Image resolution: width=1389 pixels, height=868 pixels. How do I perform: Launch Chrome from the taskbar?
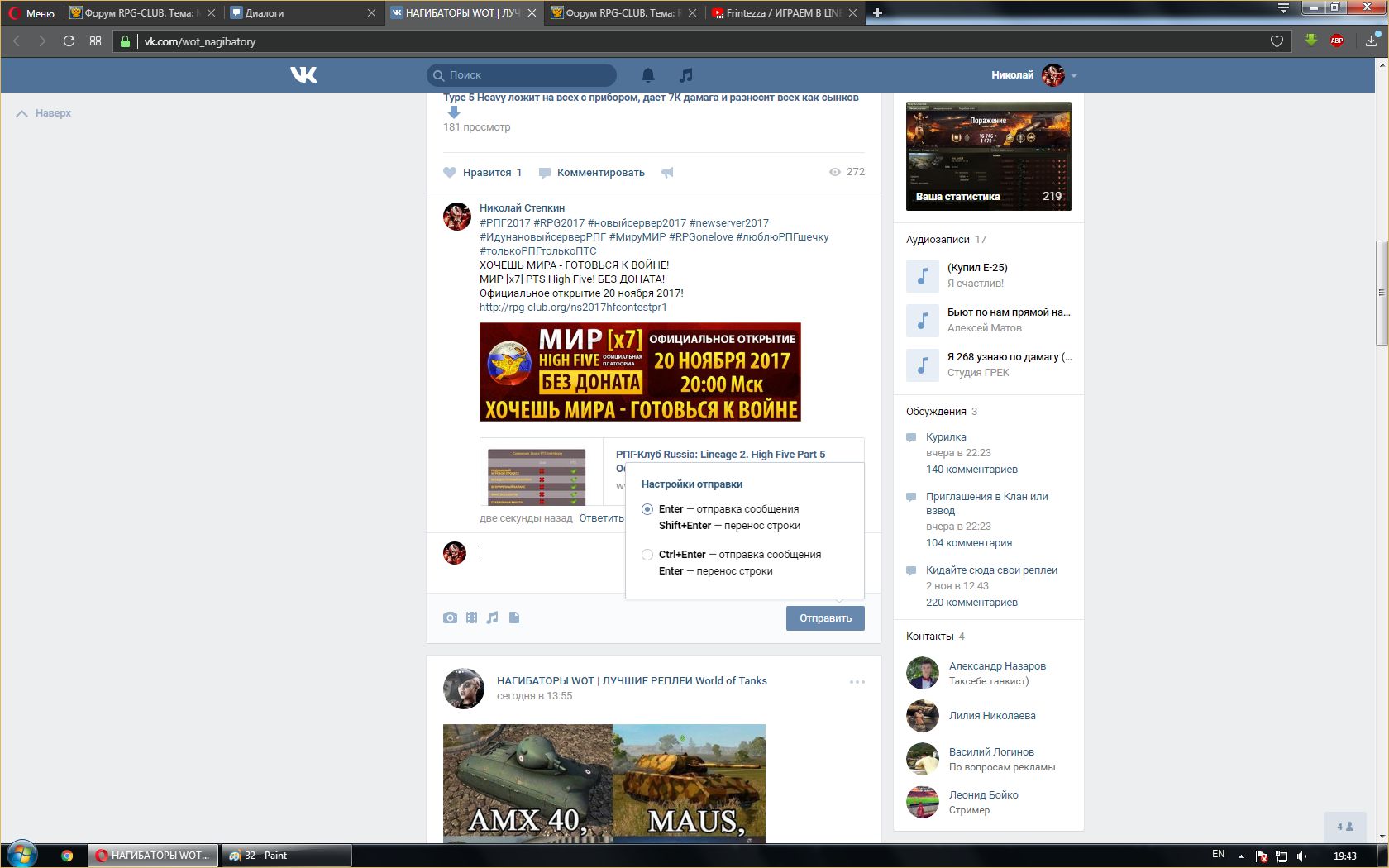click(67, 856)
